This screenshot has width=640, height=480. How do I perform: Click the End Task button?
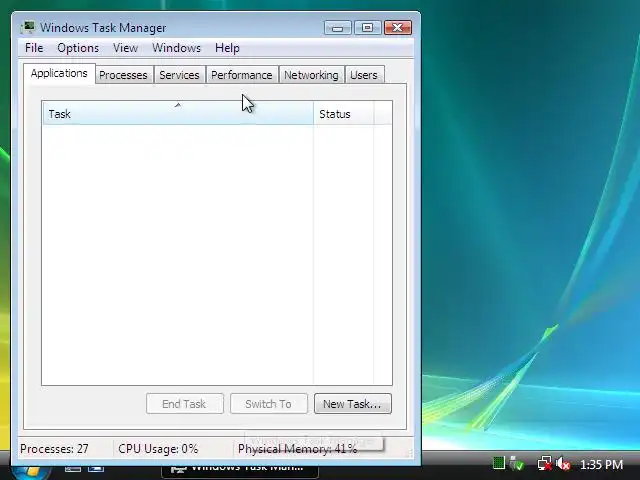[184, 404]
